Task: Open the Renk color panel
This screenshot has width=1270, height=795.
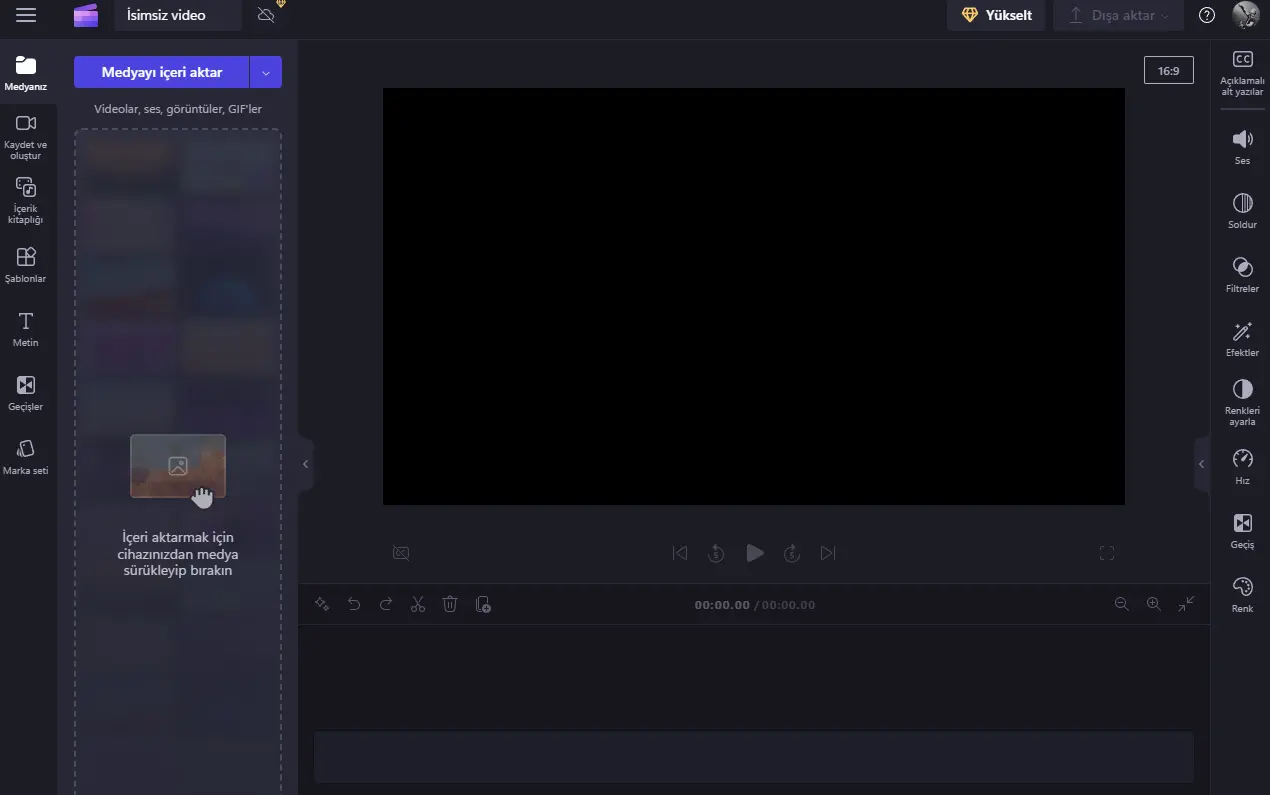Action: click(x=1242, y=595)
